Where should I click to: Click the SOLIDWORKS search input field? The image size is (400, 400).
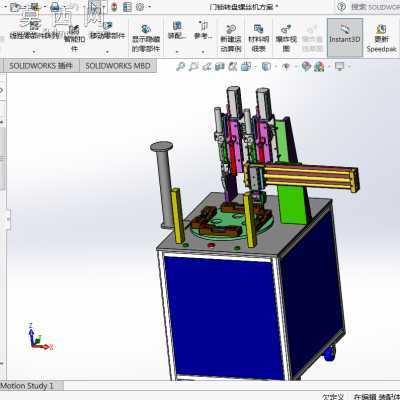[375, 7]
